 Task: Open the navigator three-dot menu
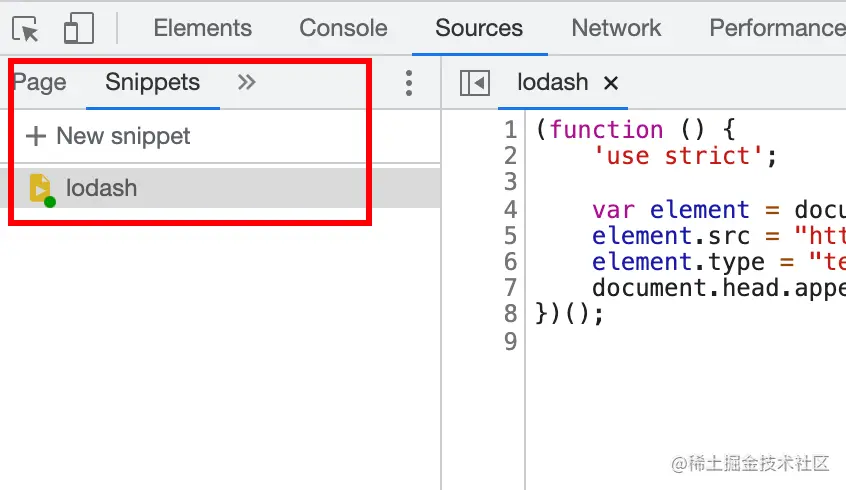pyautogui.click(x=409, y=83)
